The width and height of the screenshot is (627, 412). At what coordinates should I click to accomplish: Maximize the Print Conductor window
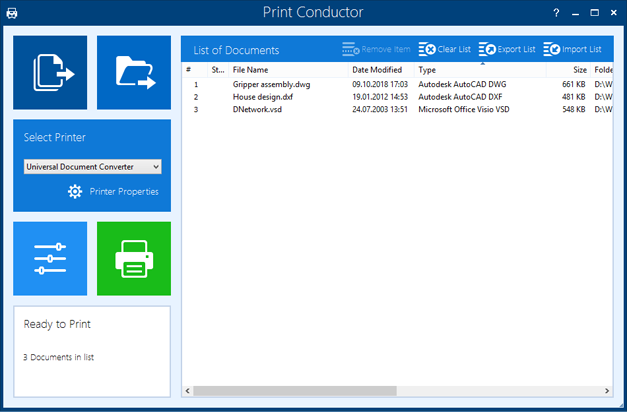pyautogui.click(x=595, y=13)
